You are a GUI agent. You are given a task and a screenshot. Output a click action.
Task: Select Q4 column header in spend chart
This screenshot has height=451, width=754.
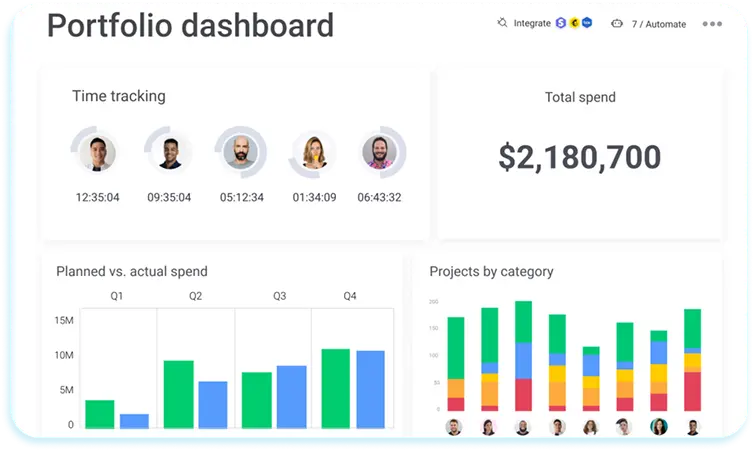[x=349, y=296]
